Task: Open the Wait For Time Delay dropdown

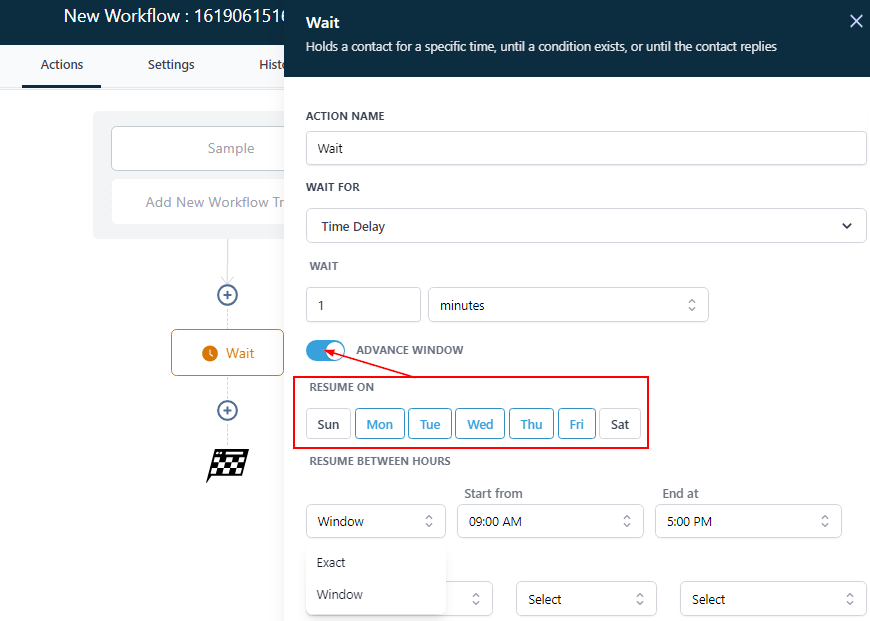Action: (x=586, y=226)
